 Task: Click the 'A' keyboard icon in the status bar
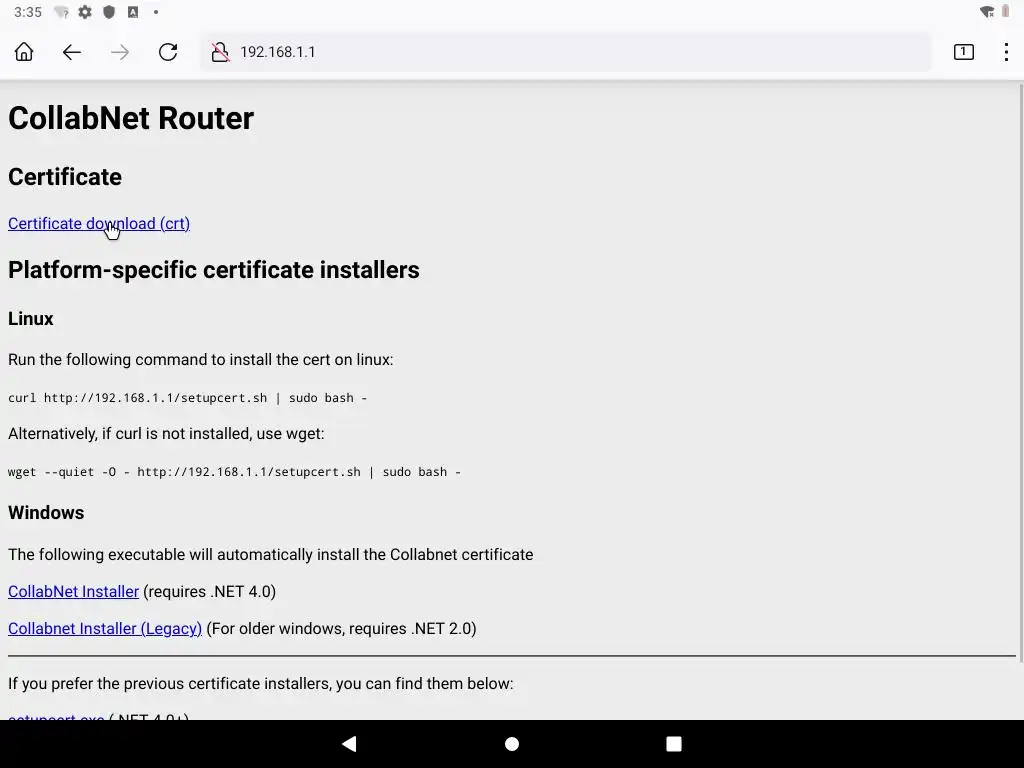133,12
